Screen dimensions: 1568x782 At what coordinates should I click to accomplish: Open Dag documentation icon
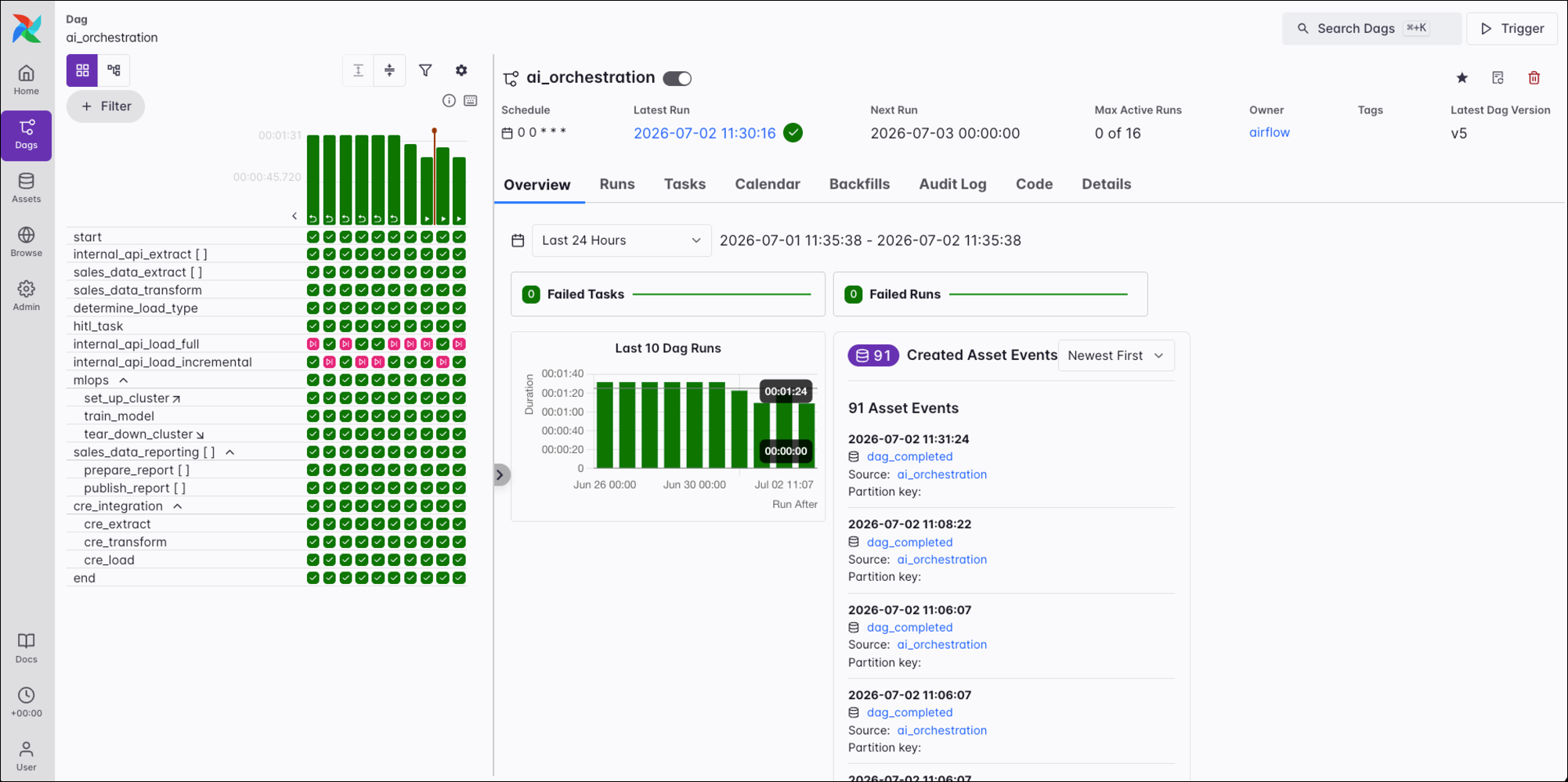point(1498,77)
